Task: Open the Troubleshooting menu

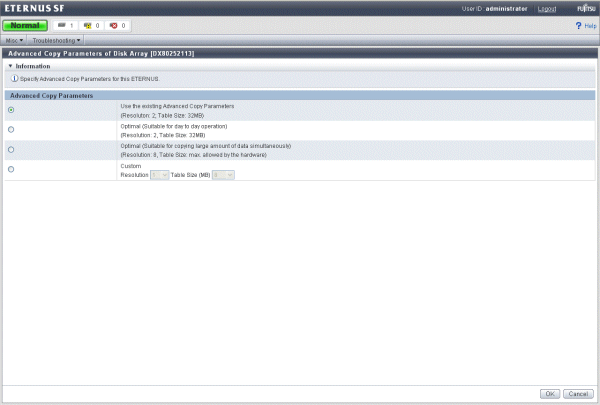Action: (56, 40)
